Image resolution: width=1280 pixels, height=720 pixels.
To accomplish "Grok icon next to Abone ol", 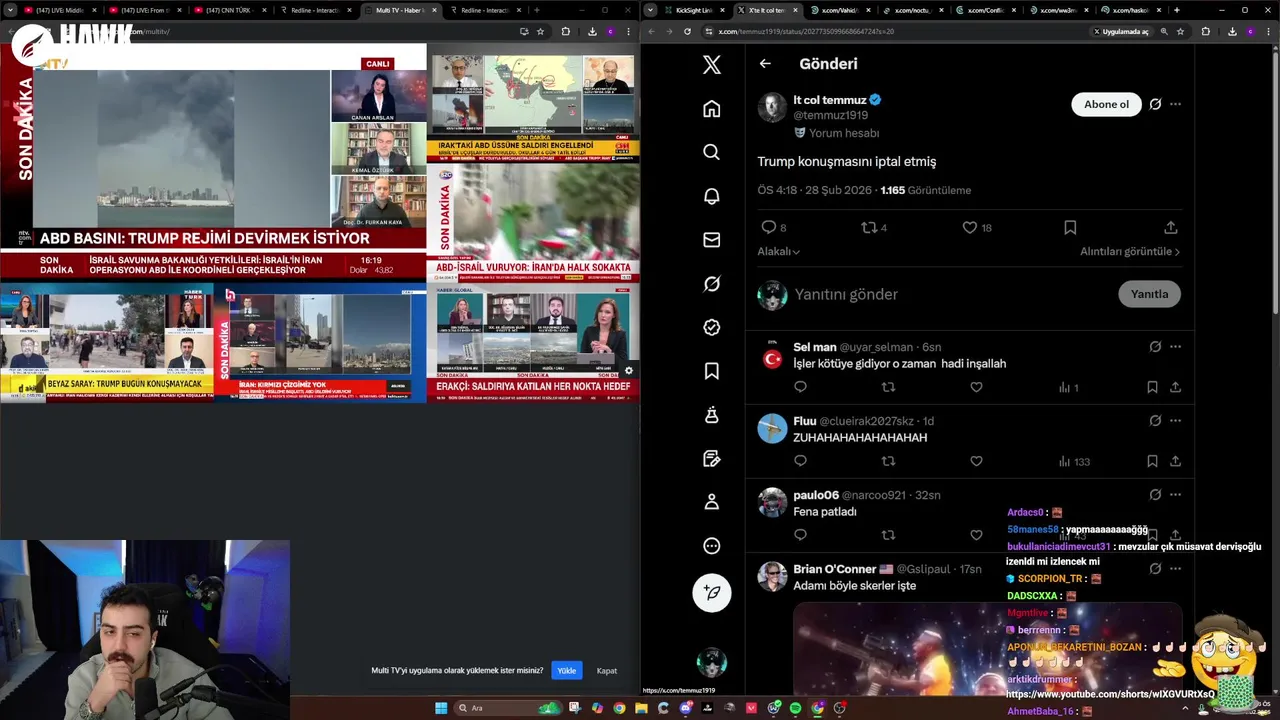I will [1155, 104].
